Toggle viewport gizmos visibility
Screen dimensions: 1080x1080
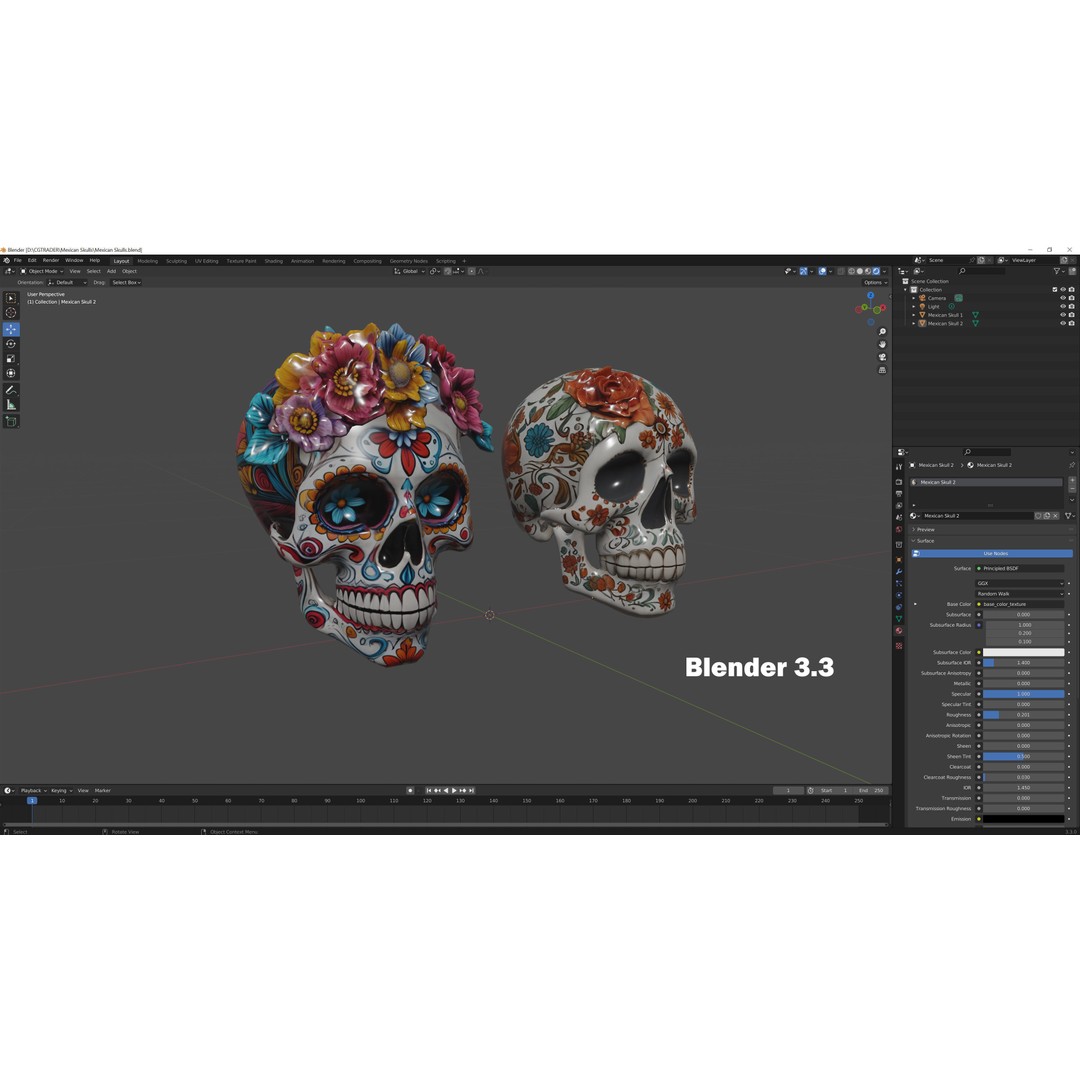(803, 271)
